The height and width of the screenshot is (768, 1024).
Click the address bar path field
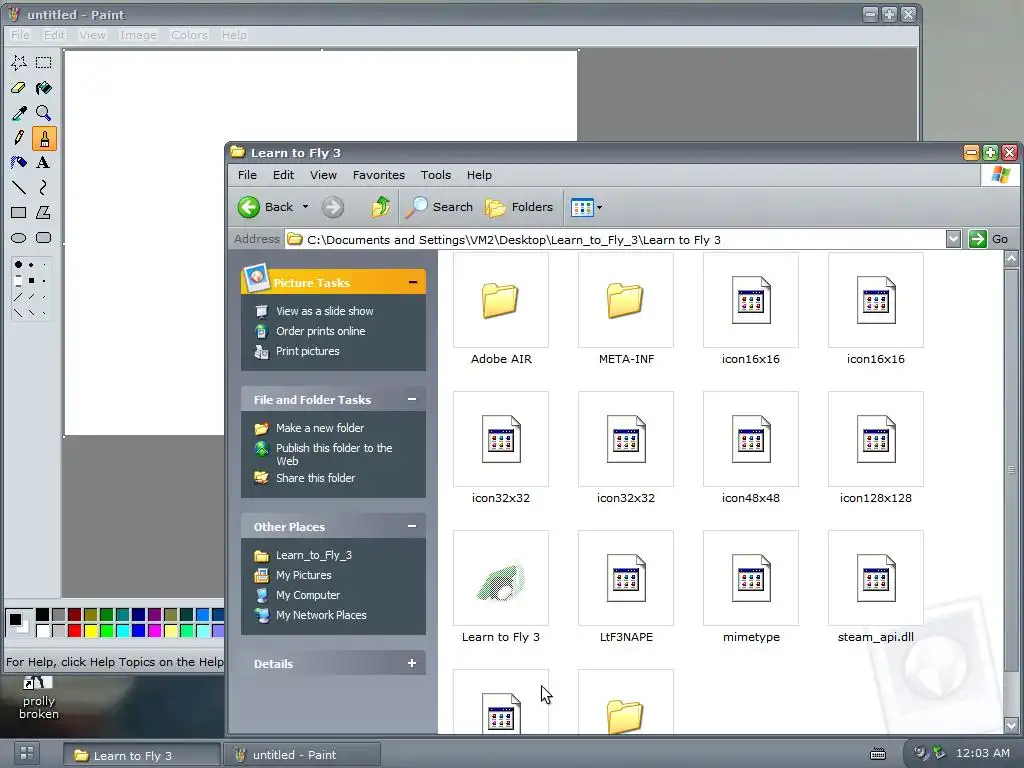point(615,239)
